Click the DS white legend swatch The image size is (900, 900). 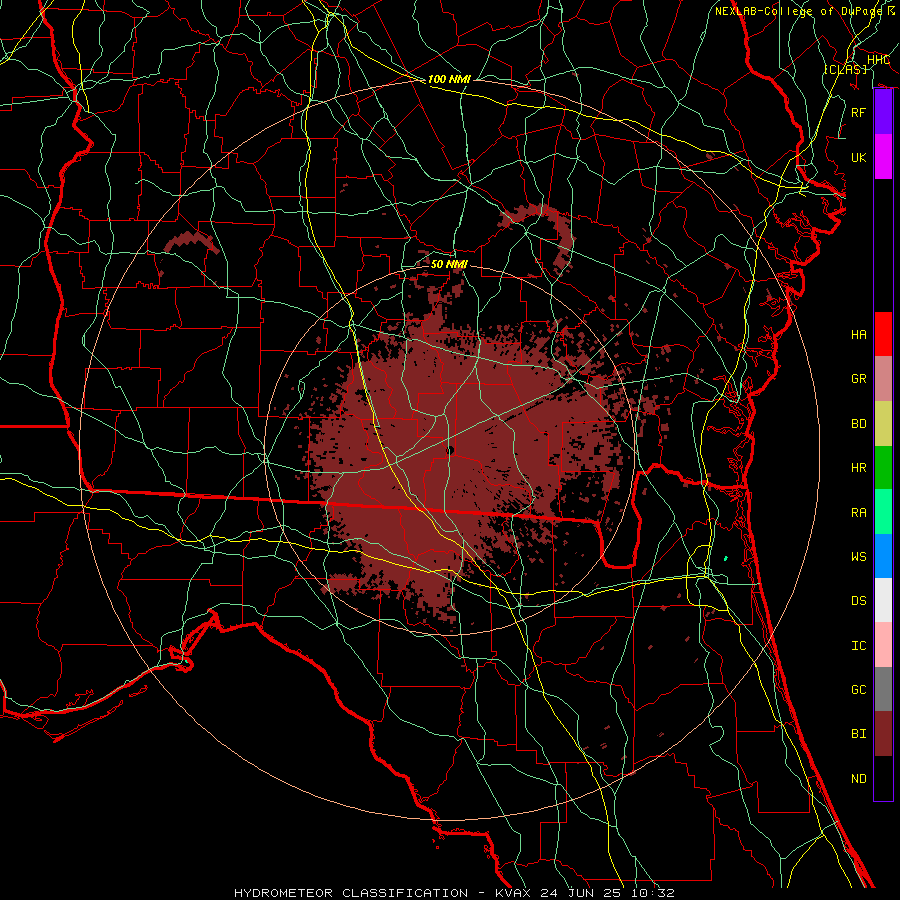(883, 600)
